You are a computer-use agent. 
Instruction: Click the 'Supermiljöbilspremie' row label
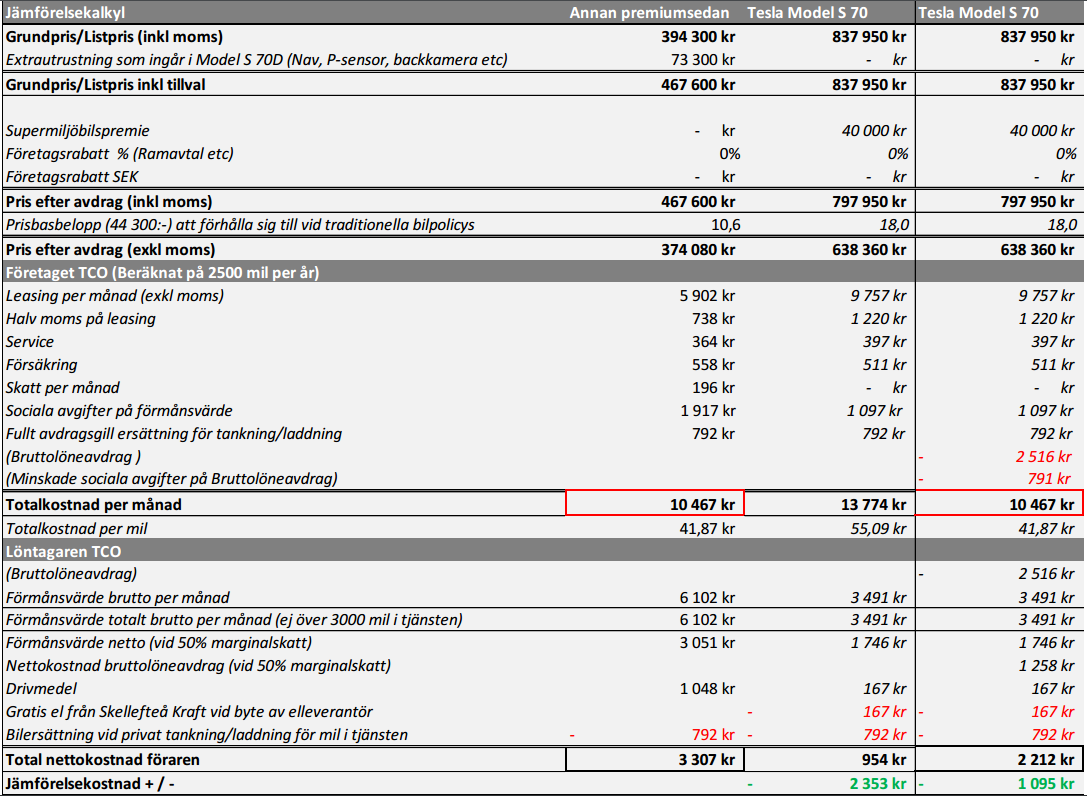[78, 130]
